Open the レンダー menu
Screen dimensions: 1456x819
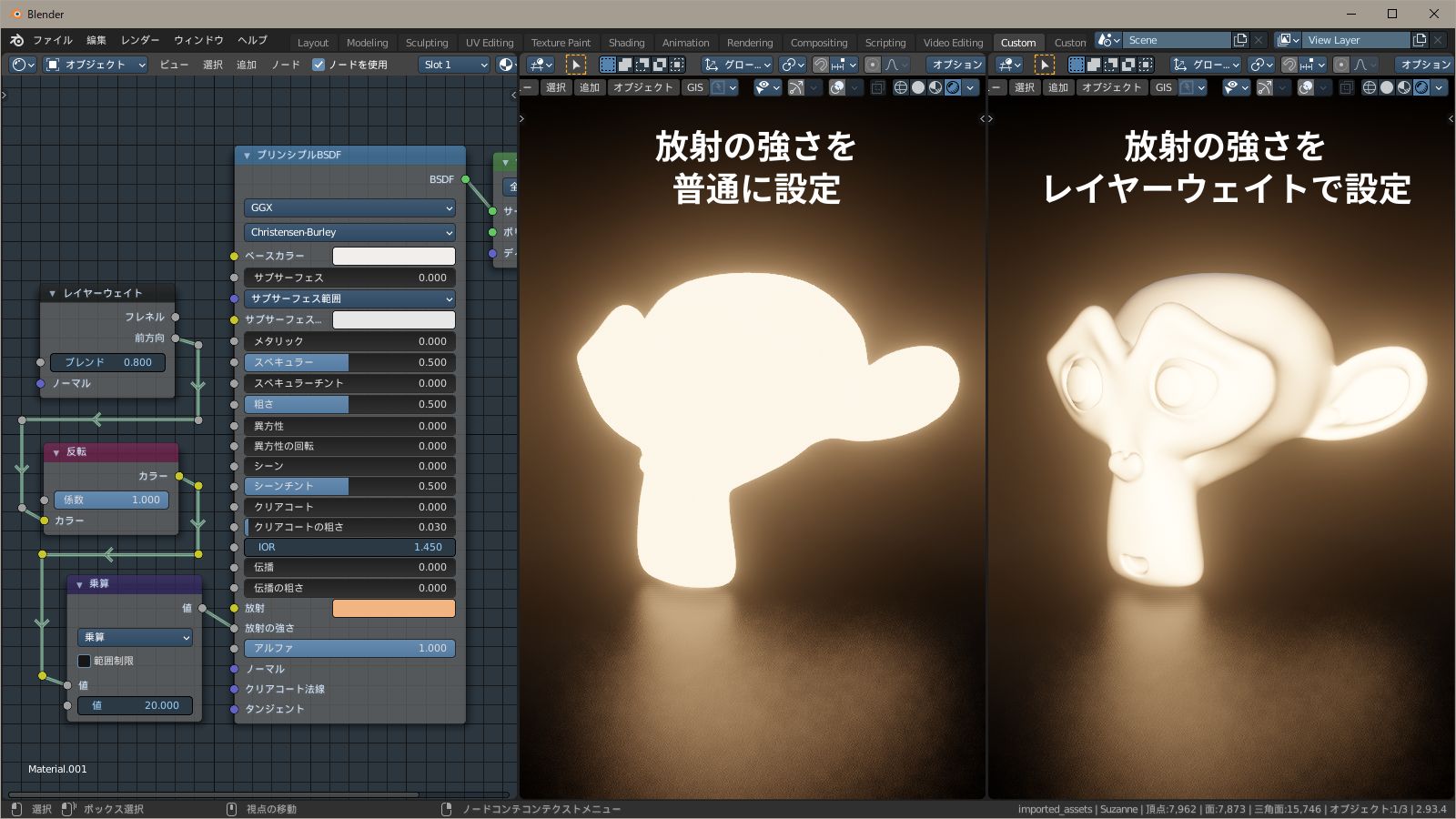tap(140, 40)
